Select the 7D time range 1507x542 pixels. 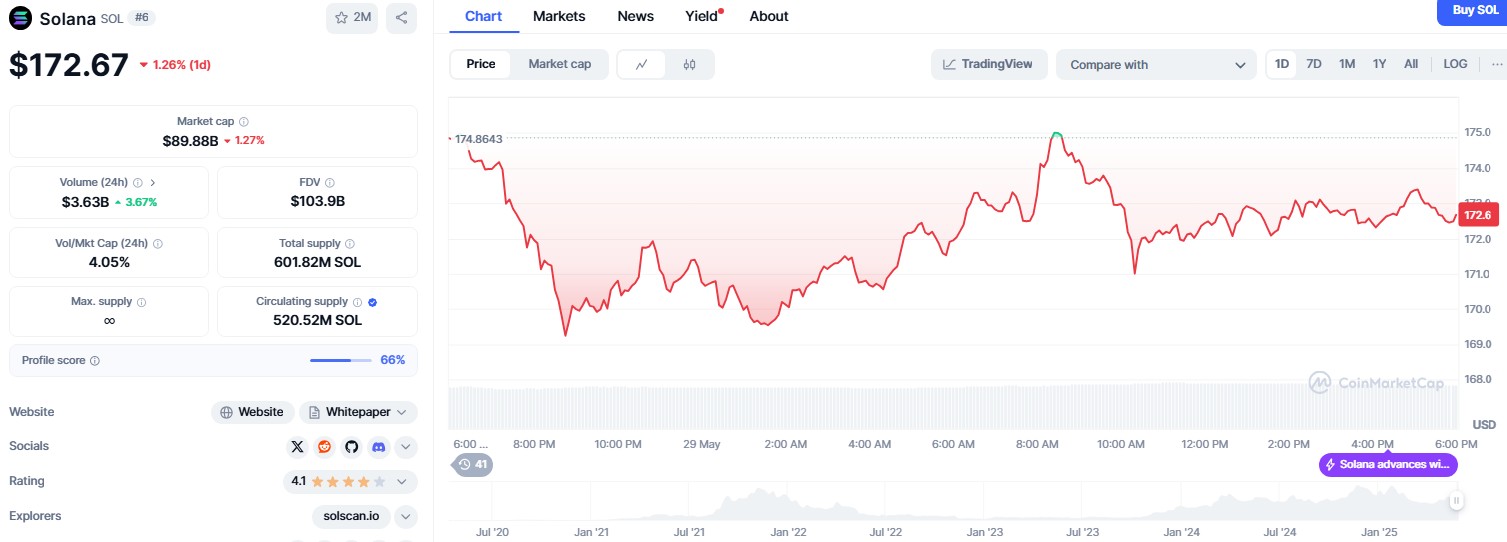point(1314,64)
